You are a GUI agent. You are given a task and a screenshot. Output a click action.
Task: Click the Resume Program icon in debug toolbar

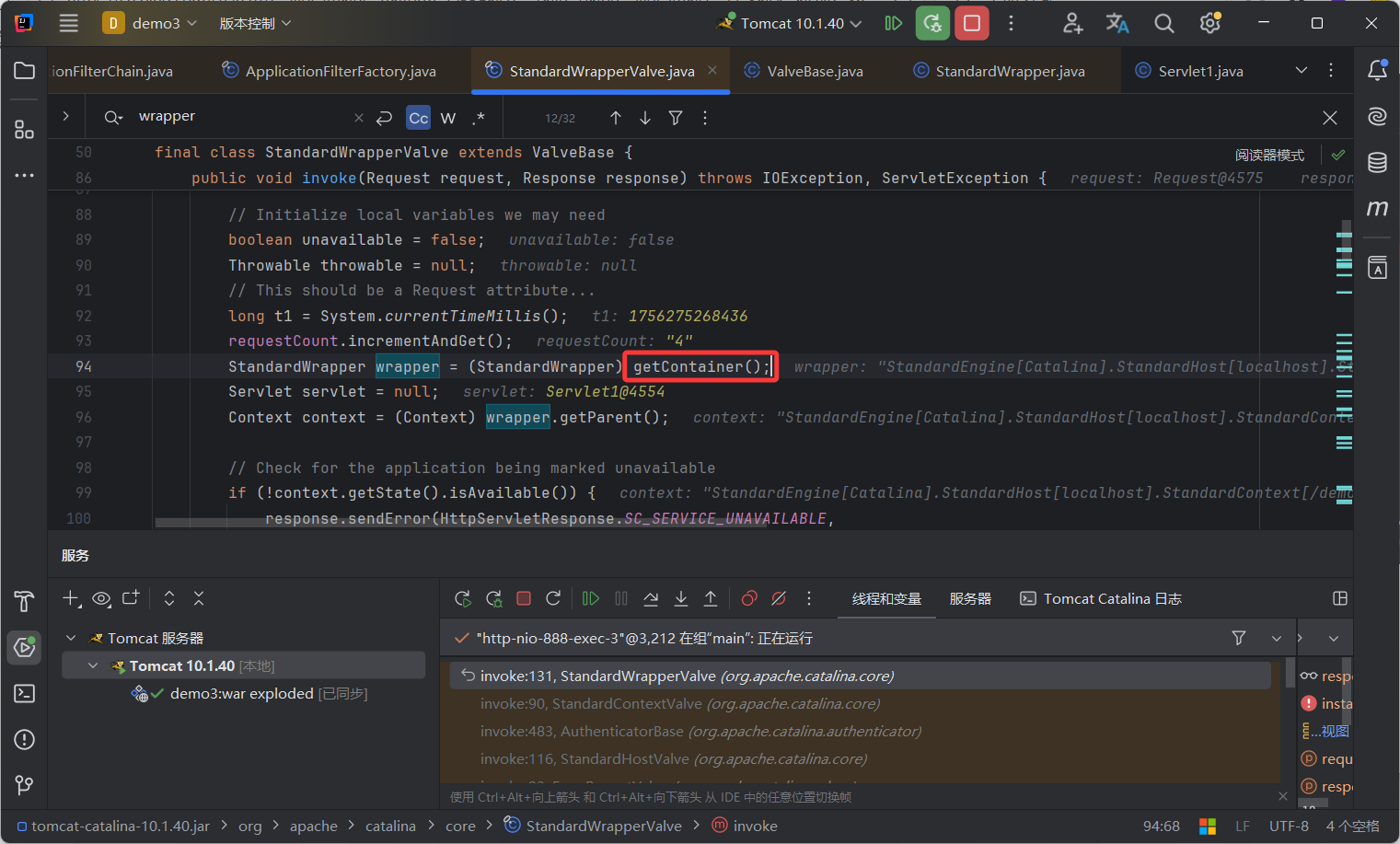pos(591,598)
